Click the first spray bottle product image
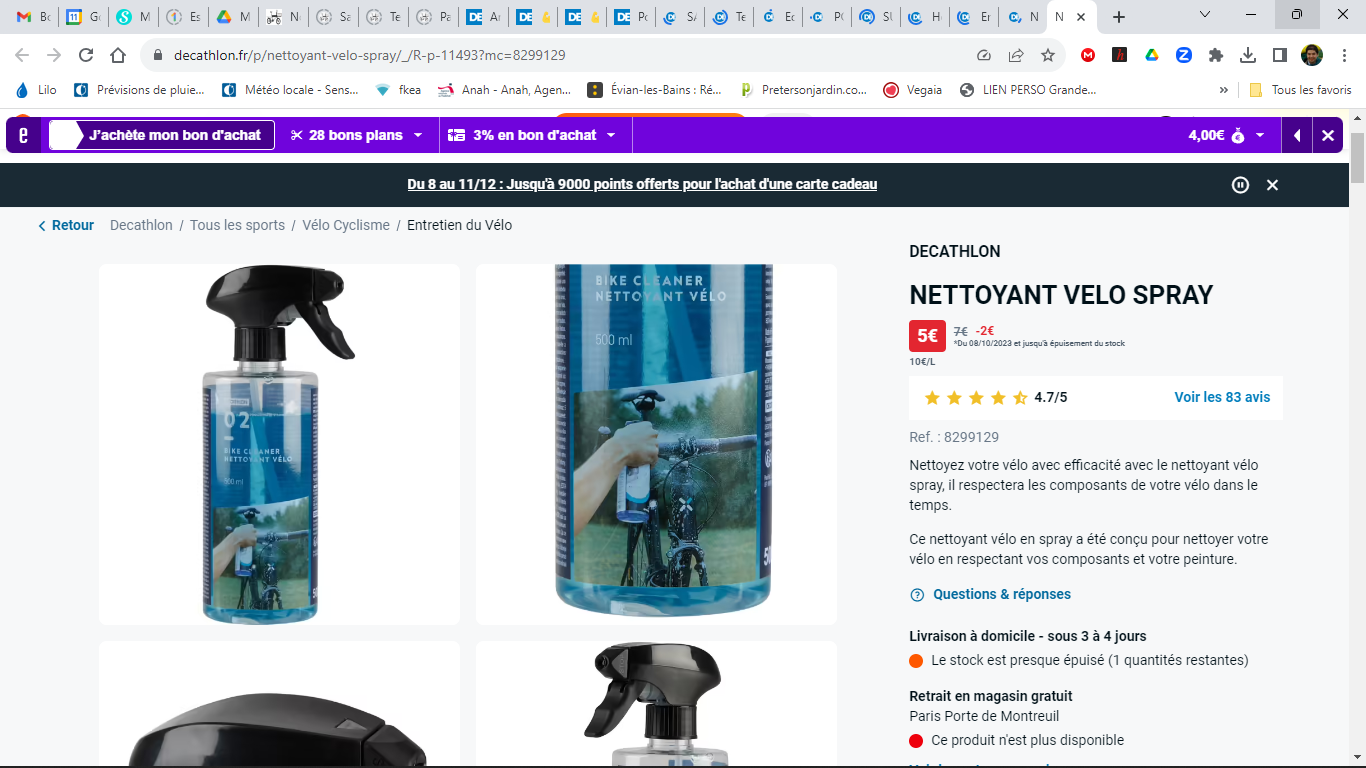The height and width of the screenshot is (768, 1366). tap(279, 444)
